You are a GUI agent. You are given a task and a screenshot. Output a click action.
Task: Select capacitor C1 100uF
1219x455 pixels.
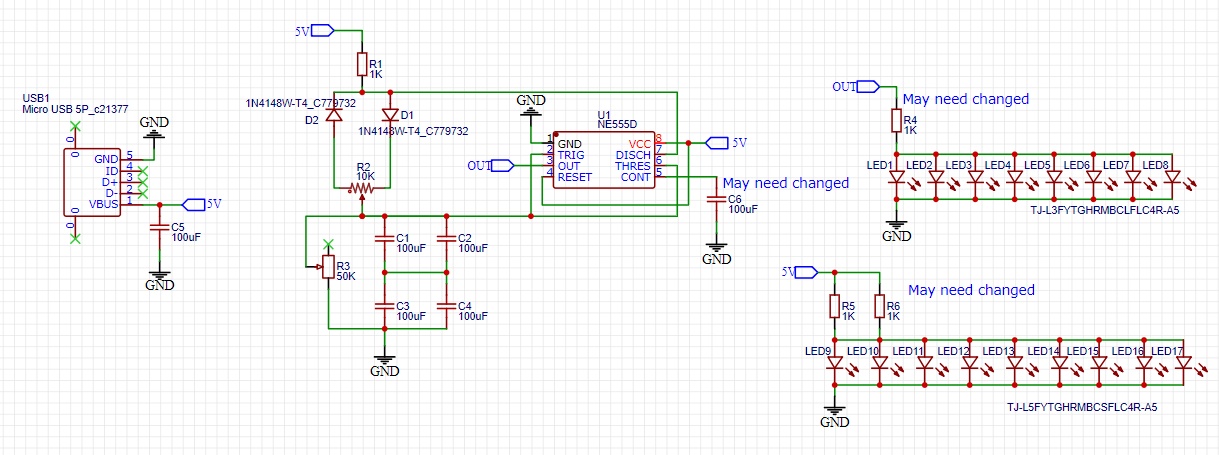[383, 239]
